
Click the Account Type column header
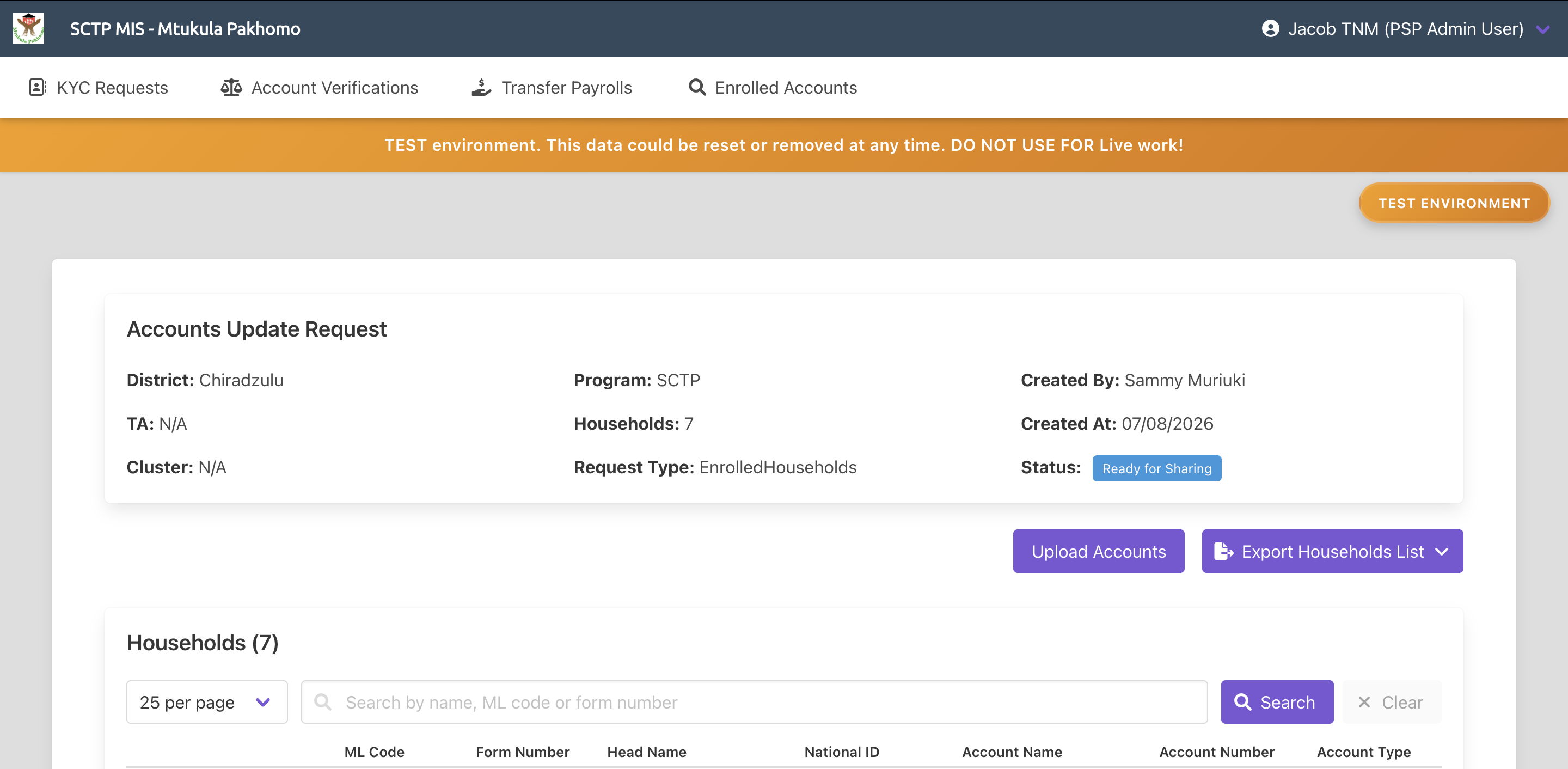(1363, 752)
